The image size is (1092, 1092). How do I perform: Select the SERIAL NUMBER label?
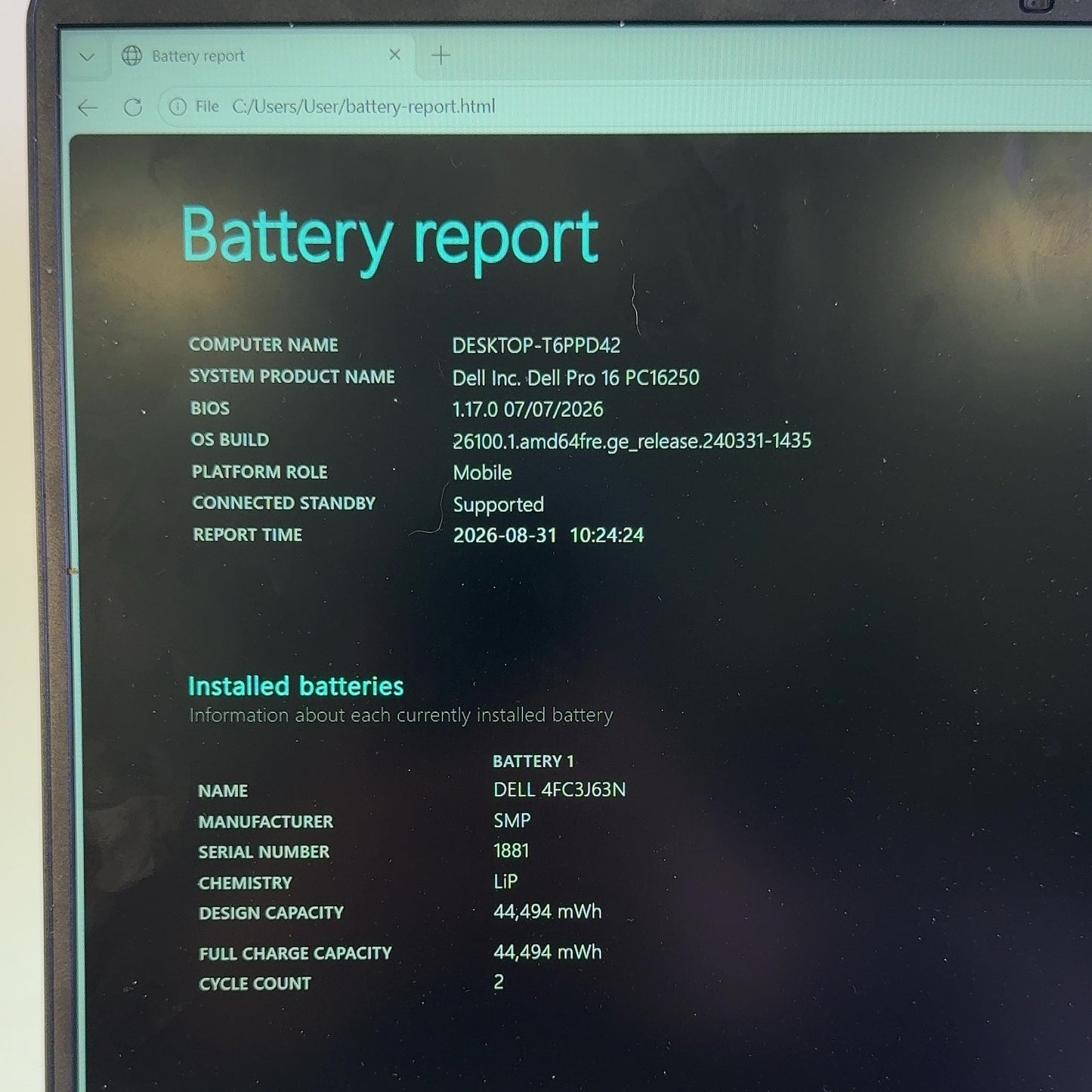tap(264, 852)
